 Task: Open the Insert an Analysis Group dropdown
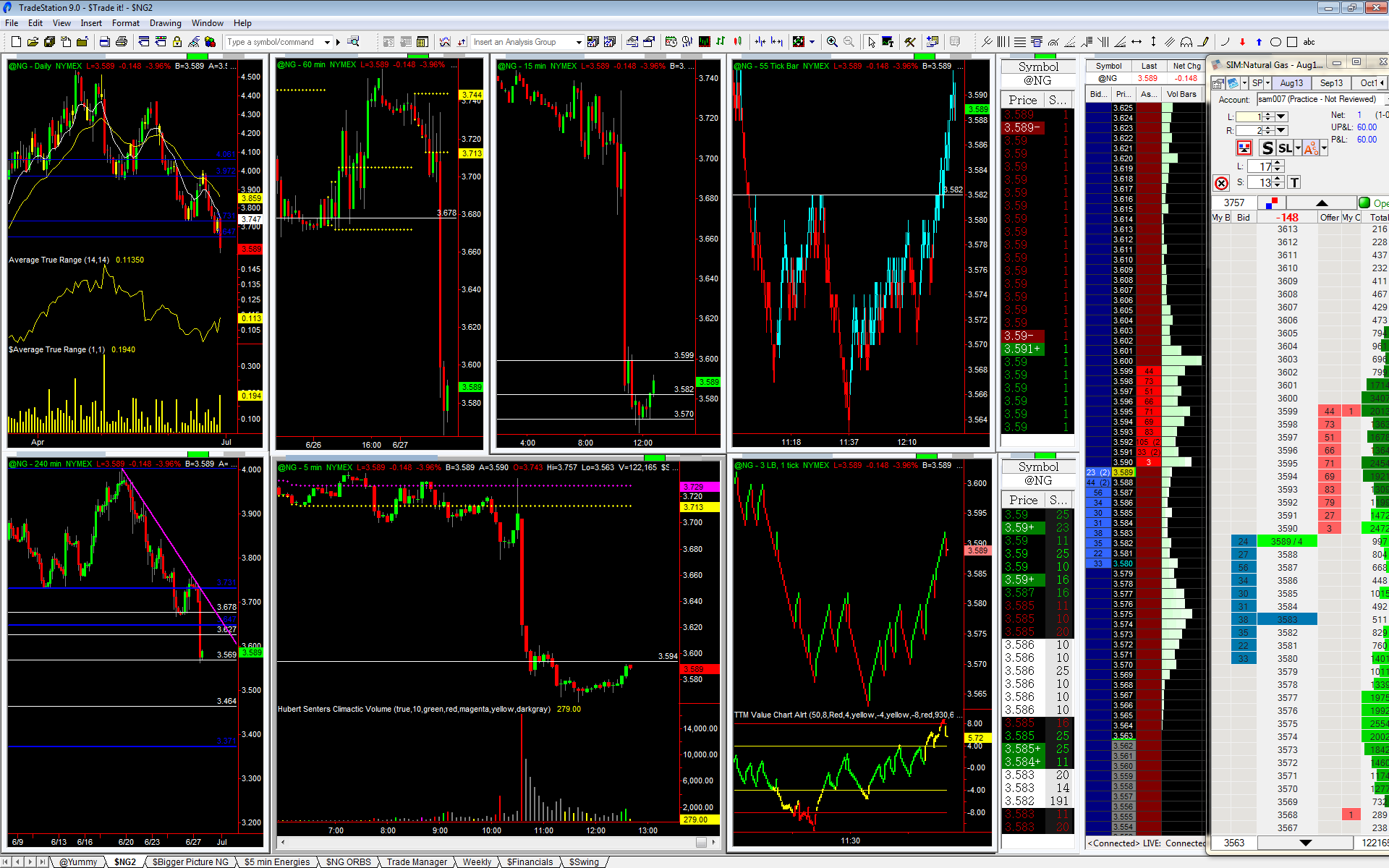click(579, 42)
